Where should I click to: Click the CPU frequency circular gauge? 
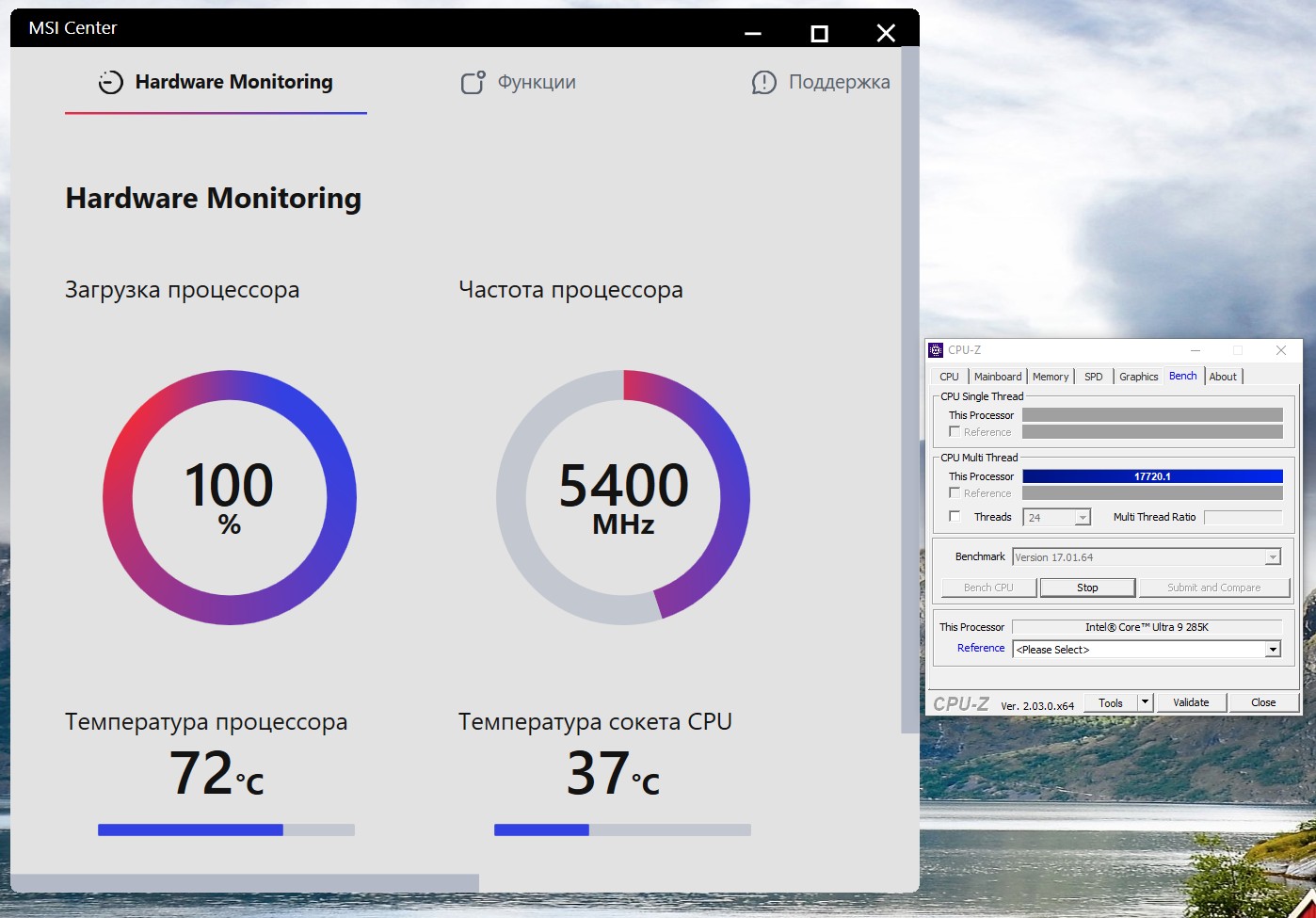(623, 497)
